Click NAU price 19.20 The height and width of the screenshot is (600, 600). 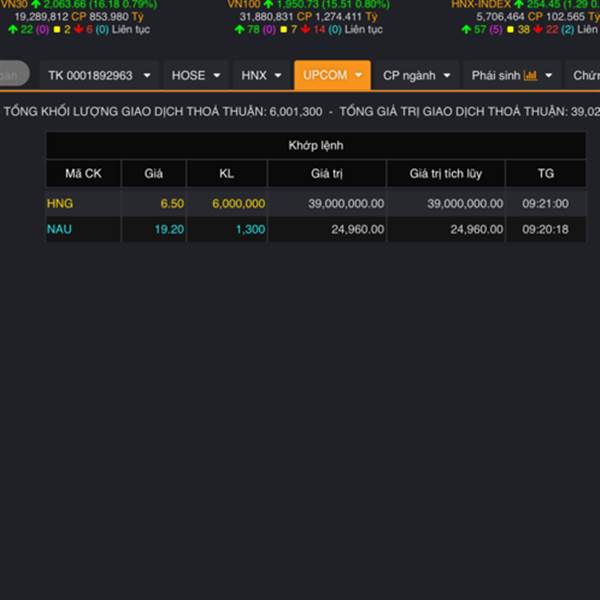pyautogui.click(x=169, y=229)
